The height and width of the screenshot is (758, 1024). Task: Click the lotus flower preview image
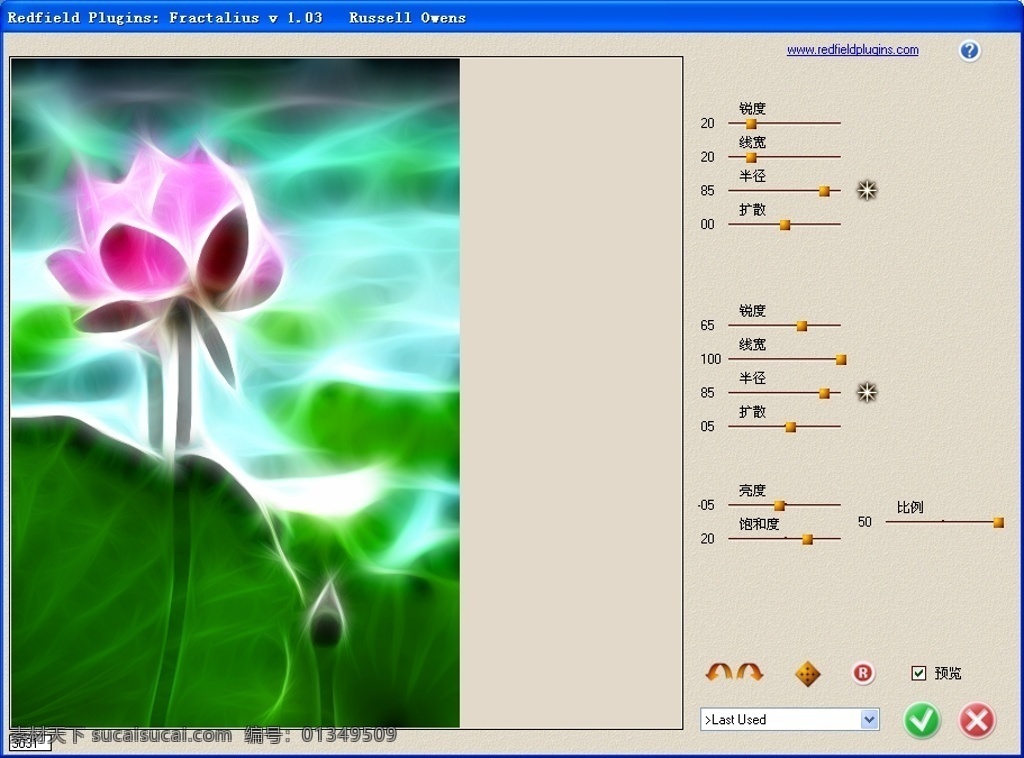click(x=235, y=392)
